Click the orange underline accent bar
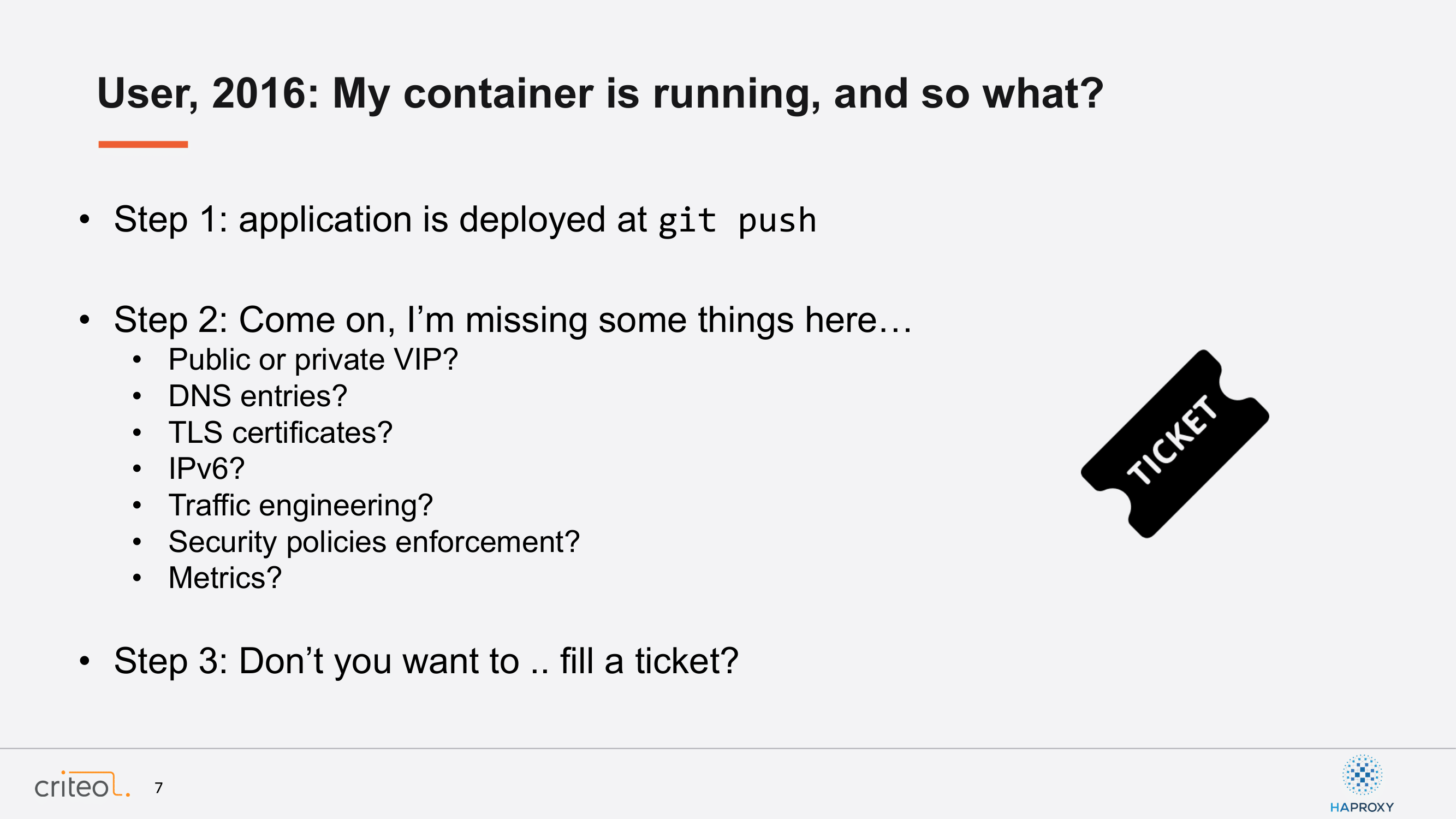 [143, 145]
